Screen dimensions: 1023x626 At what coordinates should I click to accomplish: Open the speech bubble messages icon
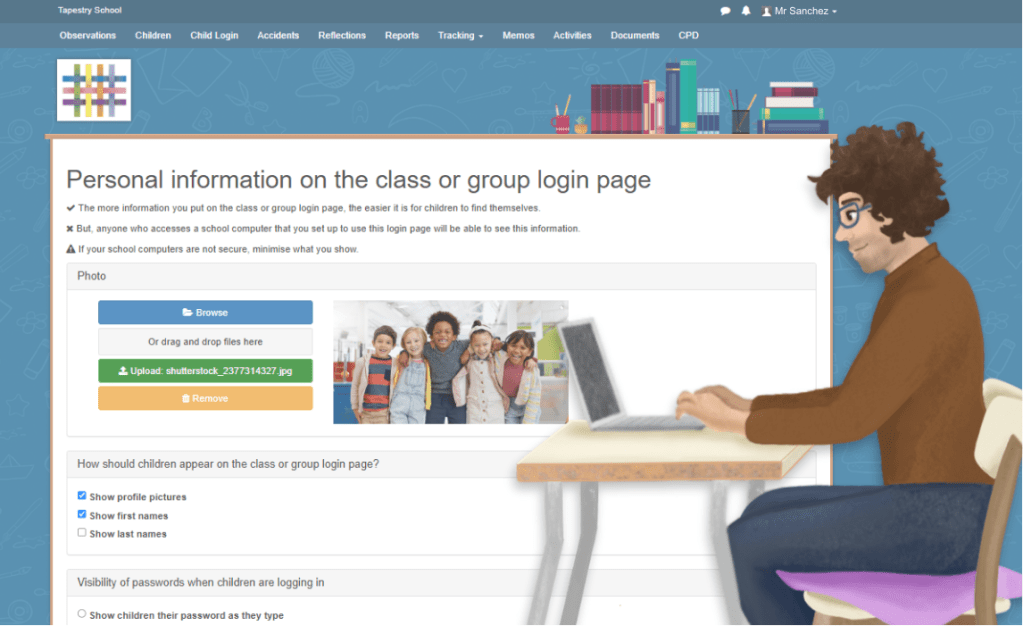[725, 11]
